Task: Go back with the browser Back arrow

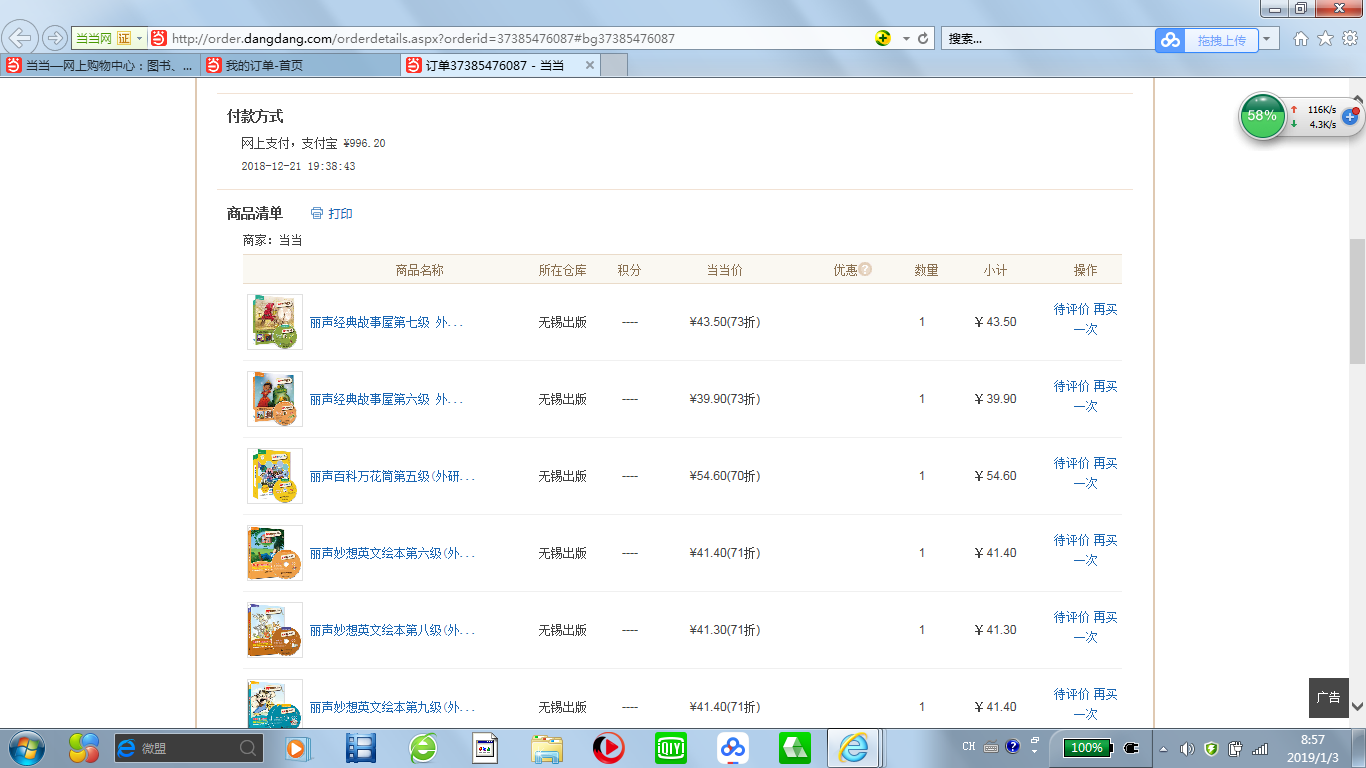Action: 21,39
